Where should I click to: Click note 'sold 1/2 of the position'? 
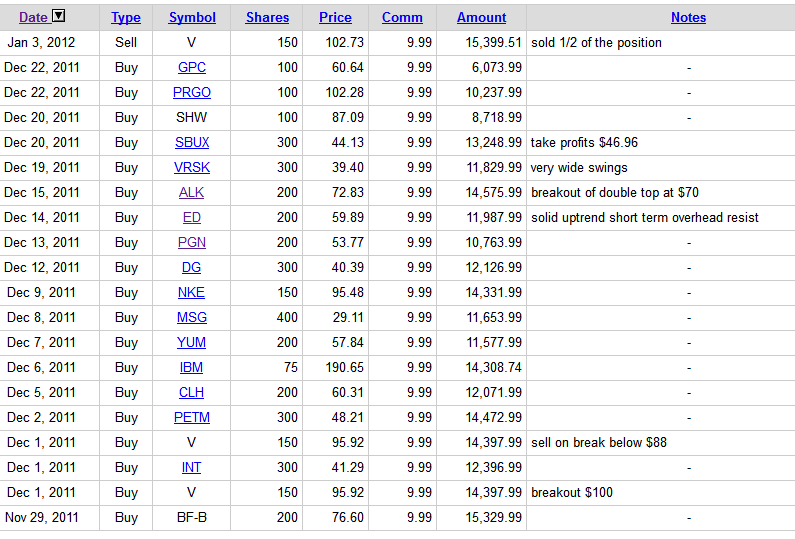pos(596,43)
